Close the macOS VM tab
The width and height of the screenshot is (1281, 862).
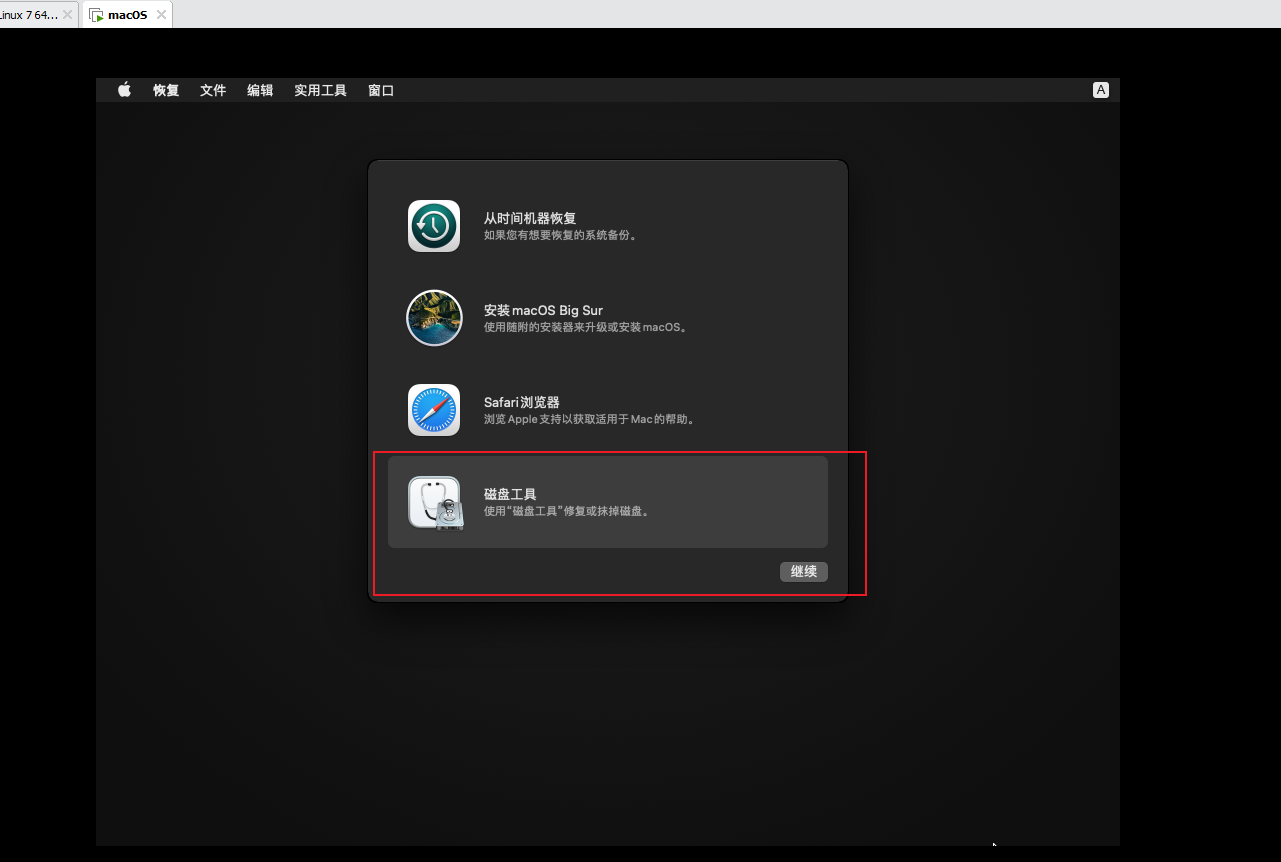click(161, 15)
